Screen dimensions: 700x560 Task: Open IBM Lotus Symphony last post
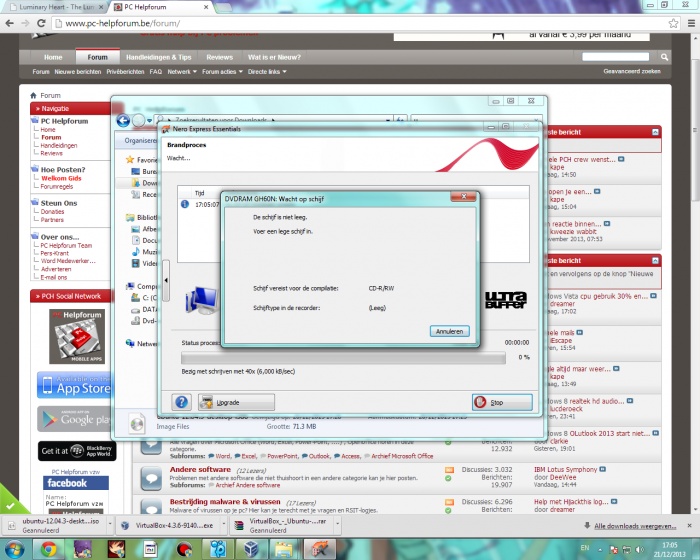[x=565, y=469]
